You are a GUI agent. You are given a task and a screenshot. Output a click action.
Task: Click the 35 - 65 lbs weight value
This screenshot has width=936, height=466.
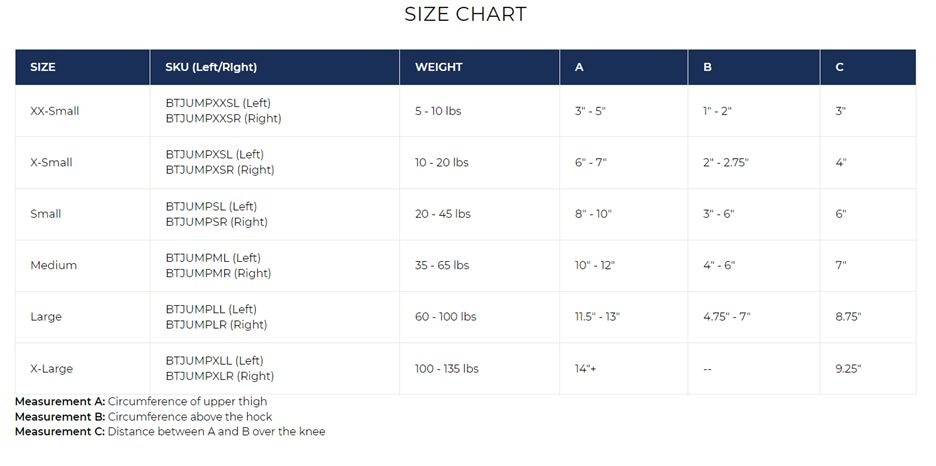(x=442, y=265)
